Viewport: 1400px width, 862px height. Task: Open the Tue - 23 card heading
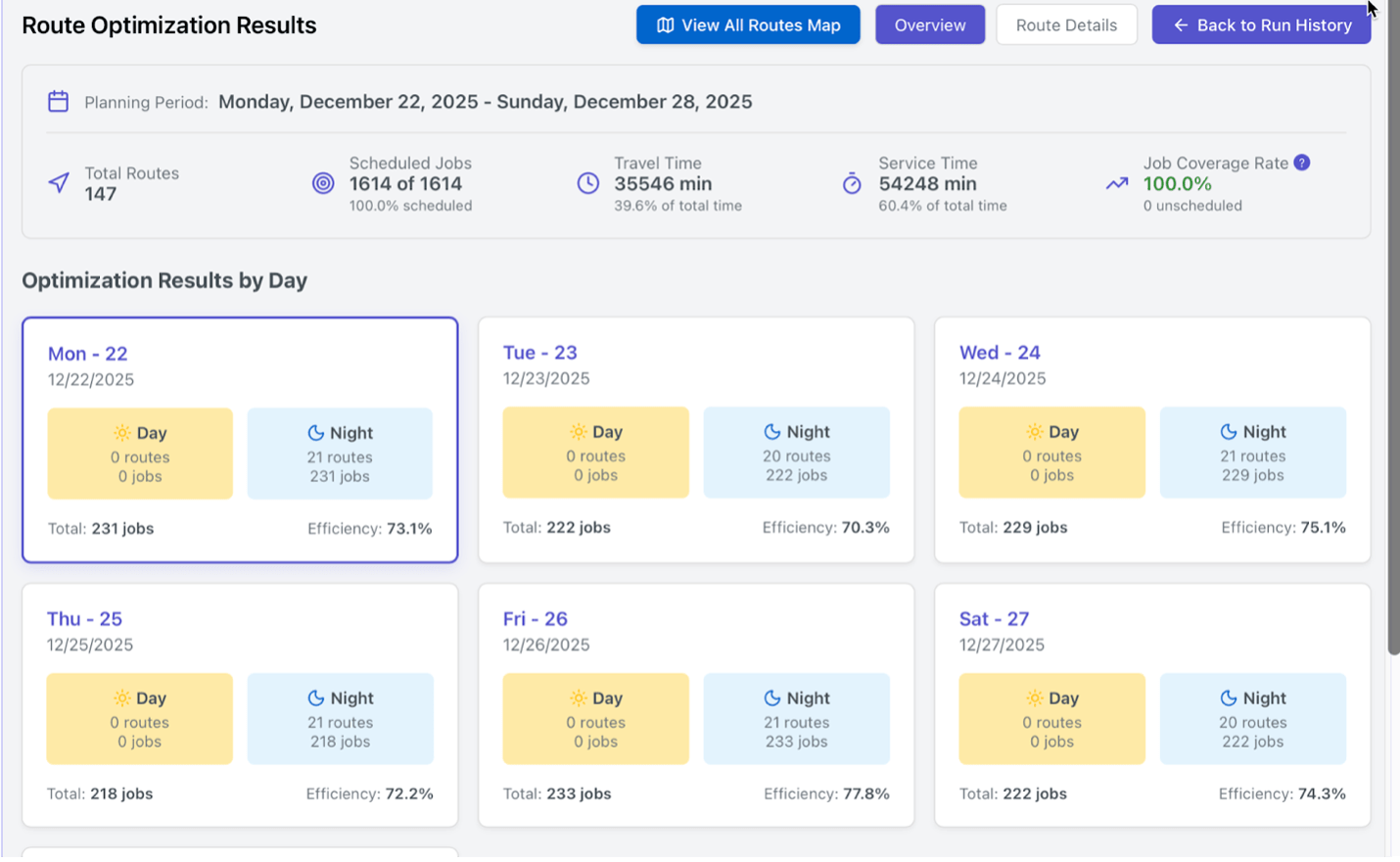539,353
